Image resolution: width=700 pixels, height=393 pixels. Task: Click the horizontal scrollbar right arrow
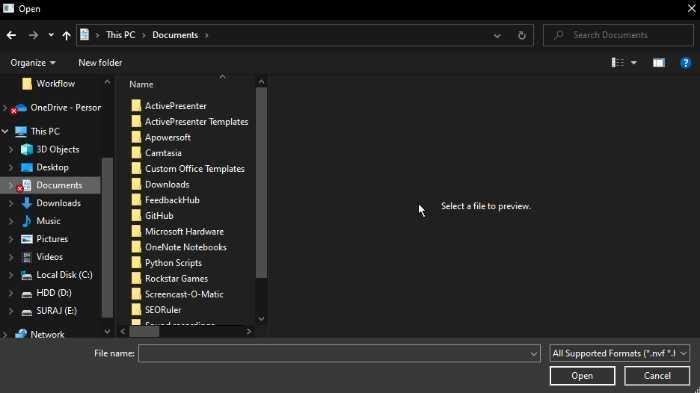(x=249, y=332)
